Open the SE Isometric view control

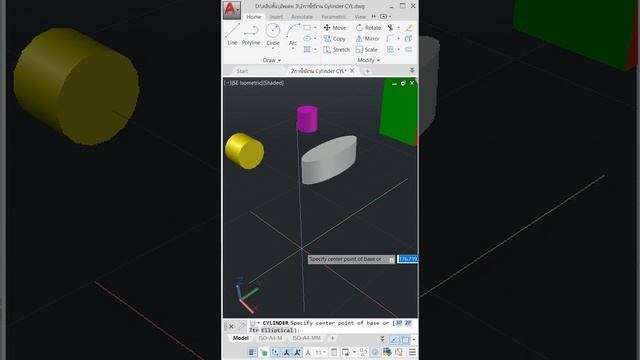247,83
